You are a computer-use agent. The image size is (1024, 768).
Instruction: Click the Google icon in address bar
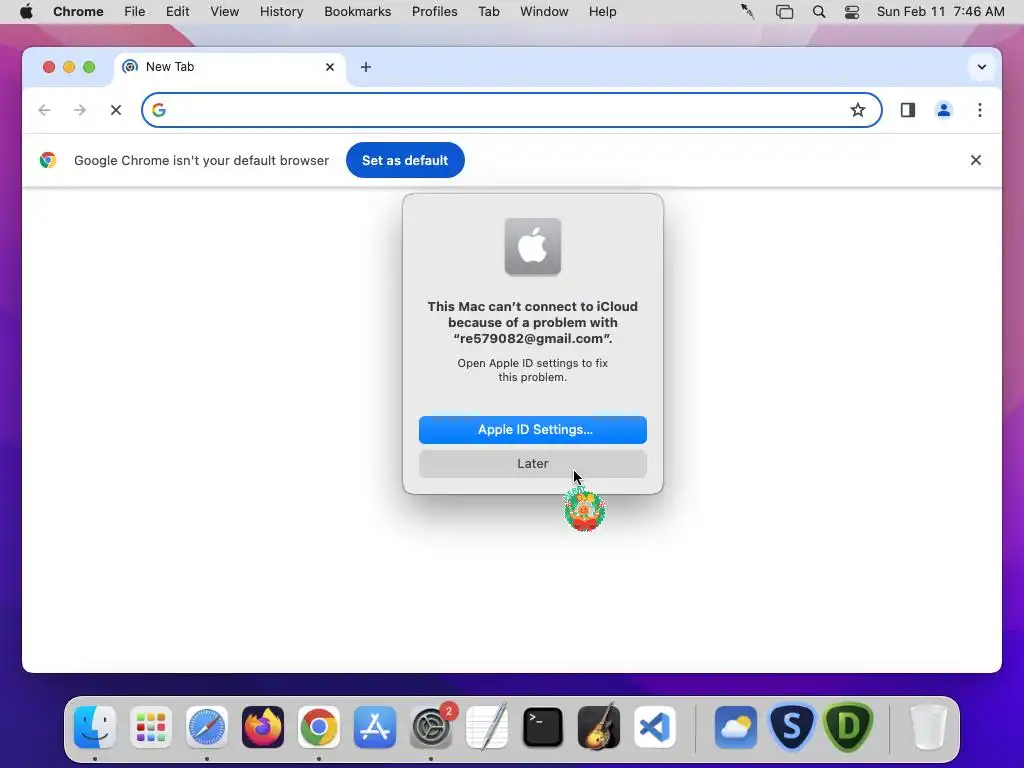(159, 110)
